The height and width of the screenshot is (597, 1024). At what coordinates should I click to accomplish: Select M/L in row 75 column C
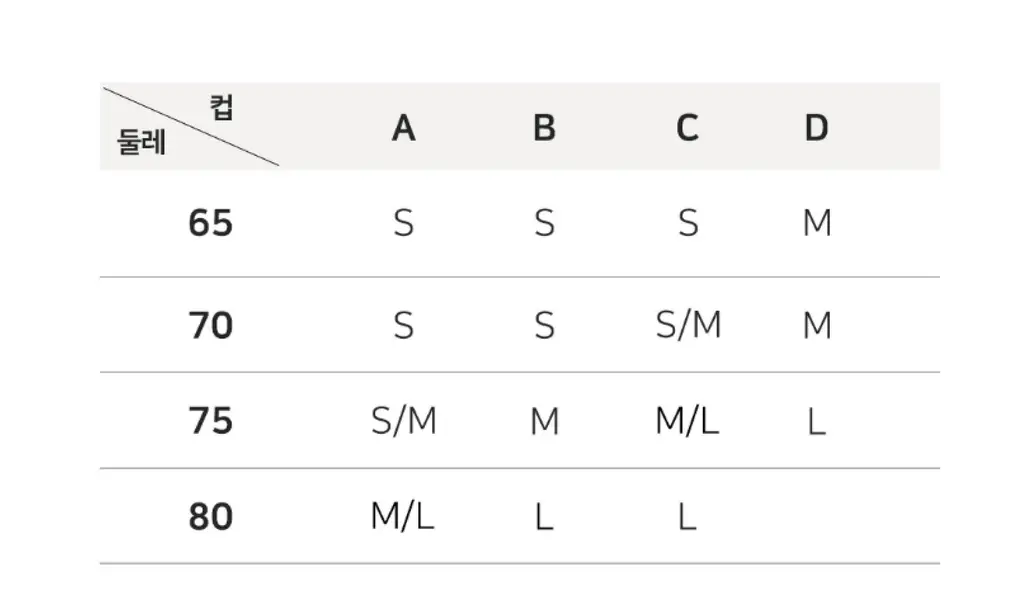click(x=687, y=421)
